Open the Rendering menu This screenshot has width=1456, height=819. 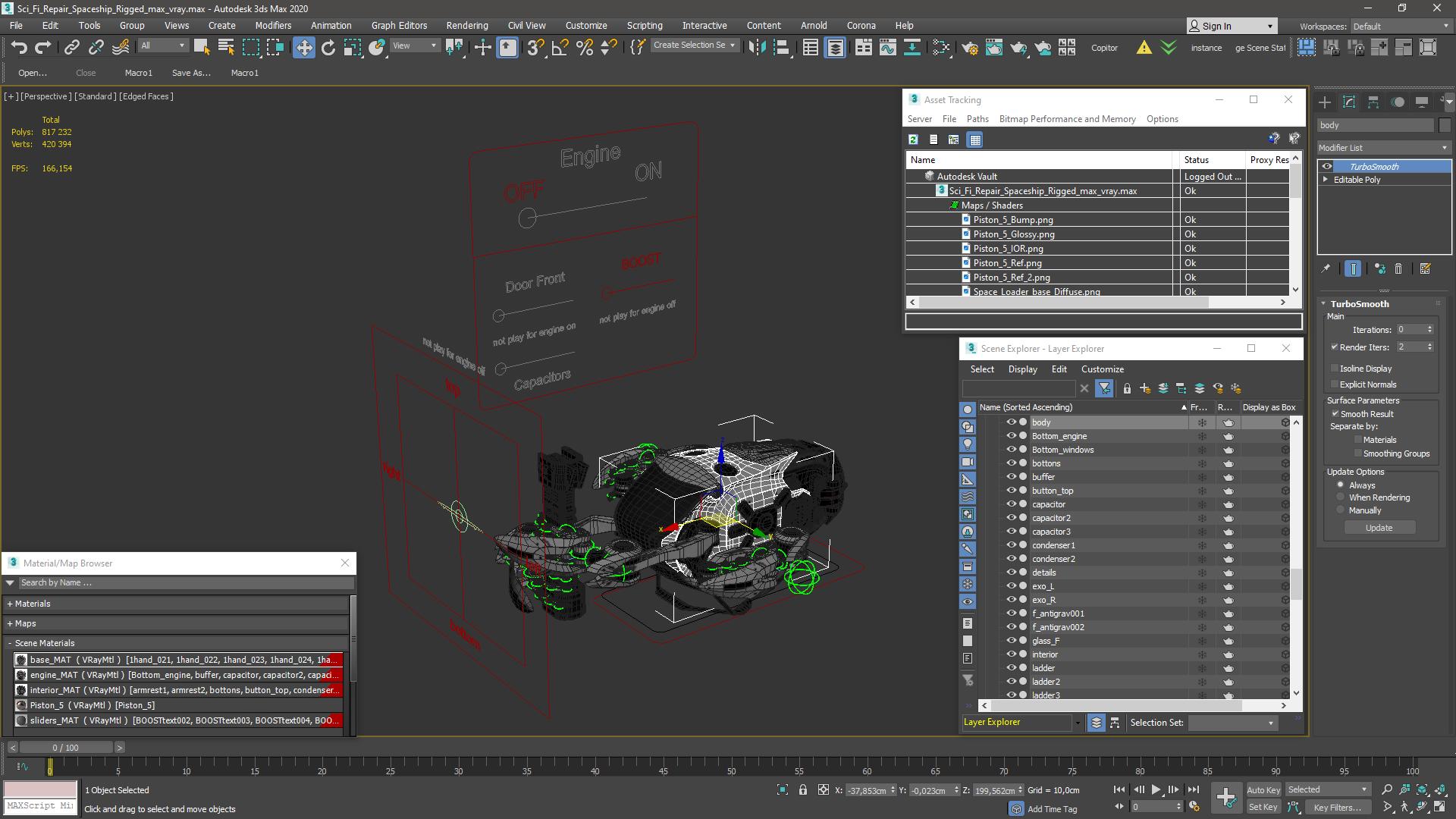pos(466,26)
